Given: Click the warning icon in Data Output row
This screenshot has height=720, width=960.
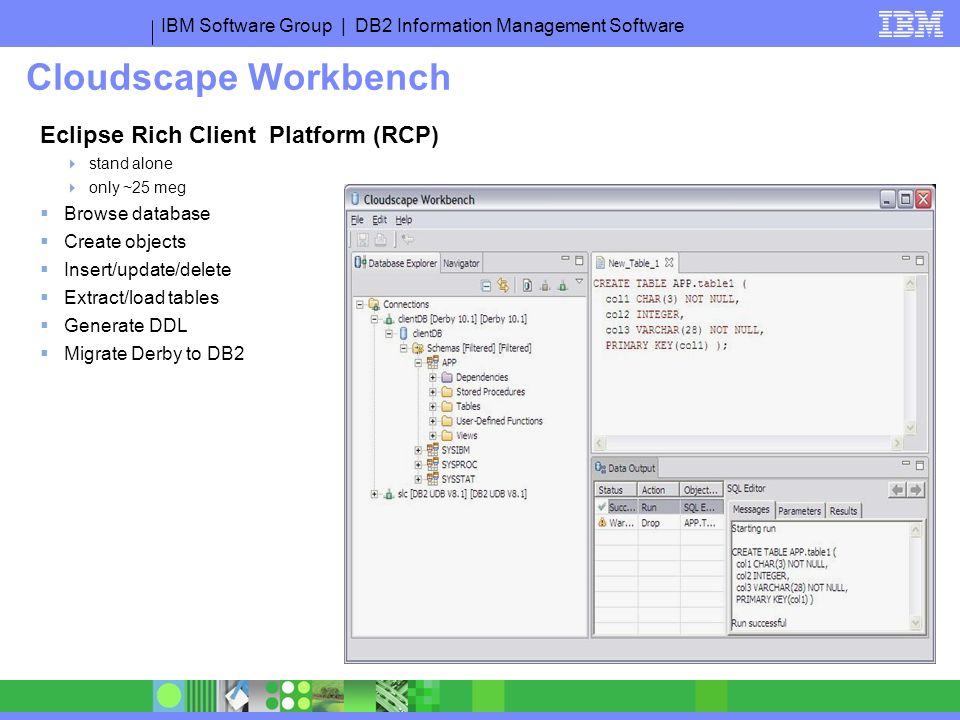Looking at the screenshot, I should point(602,522).
